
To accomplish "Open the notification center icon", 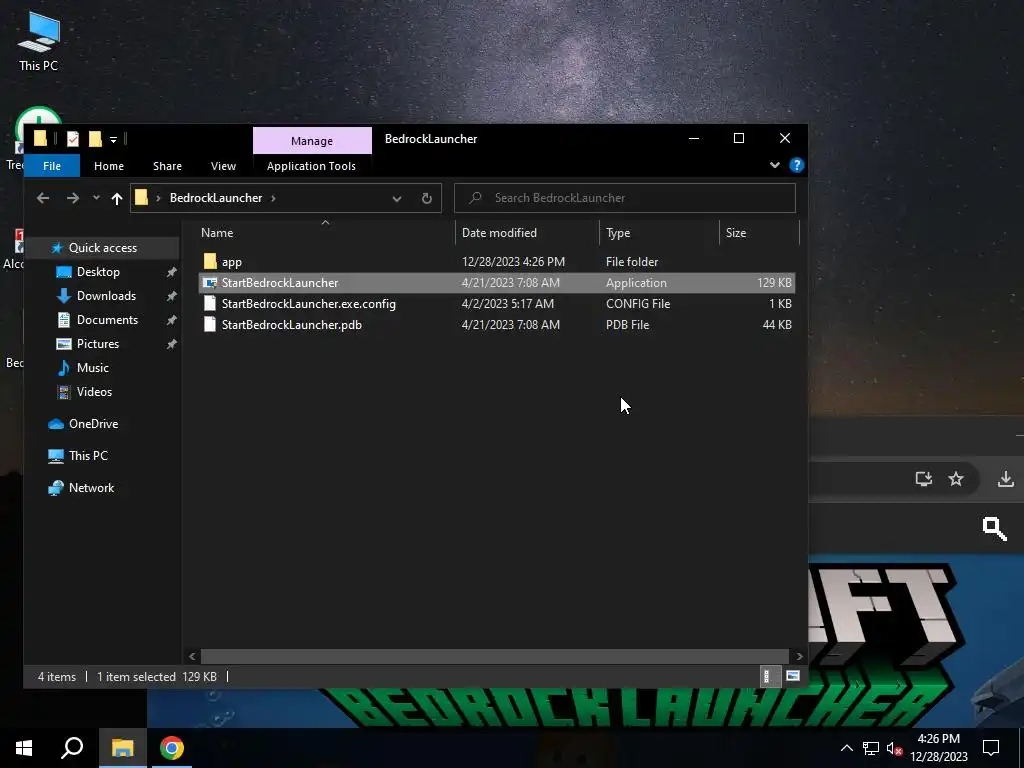I will tap(991, 748).
